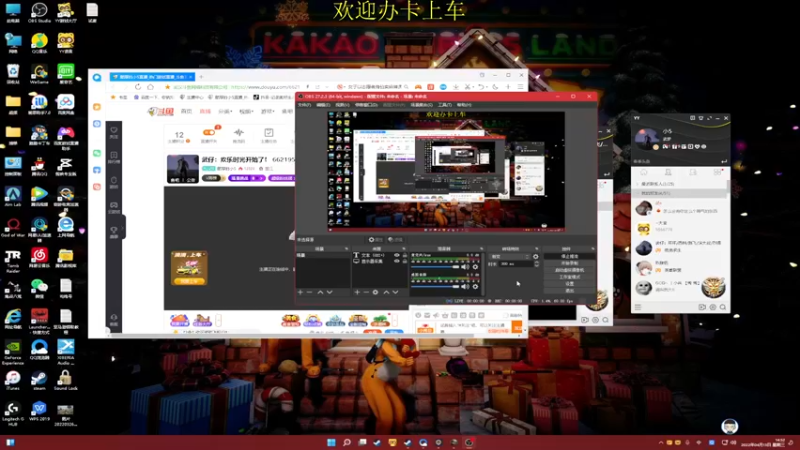Open settings gear for first mixer channel
This screenshot has height=450, width=800.
[x=476, y=267]
